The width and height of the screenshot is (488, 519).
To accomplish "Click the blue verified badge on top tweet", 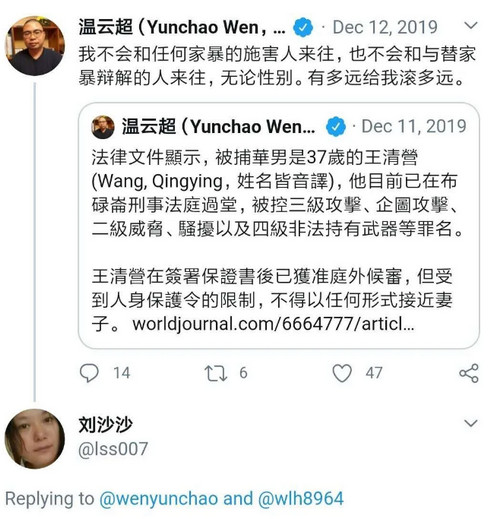I will point(303,28).
